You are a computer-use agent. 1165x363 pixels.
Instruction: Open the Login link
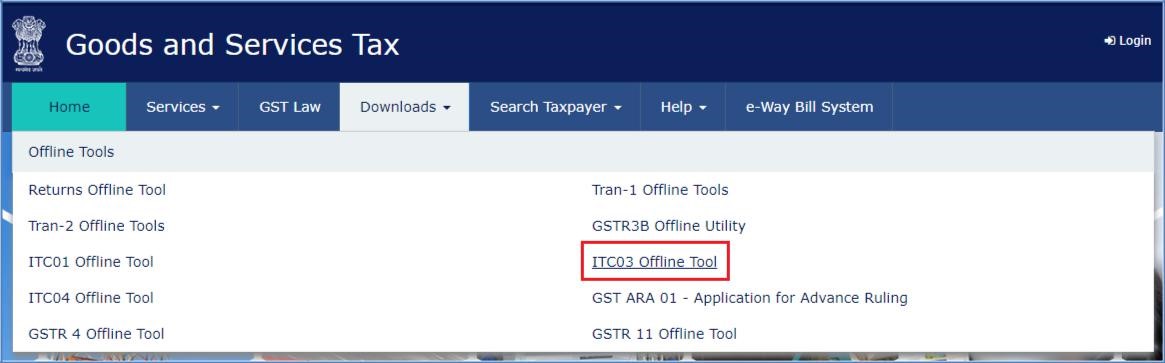coord(1128,41)
